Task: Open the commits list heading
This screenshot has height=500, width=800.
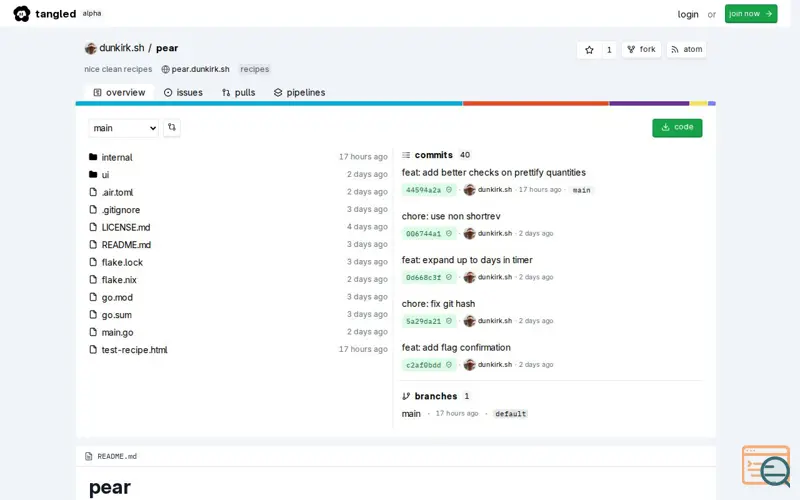Action: pos(433,155)
